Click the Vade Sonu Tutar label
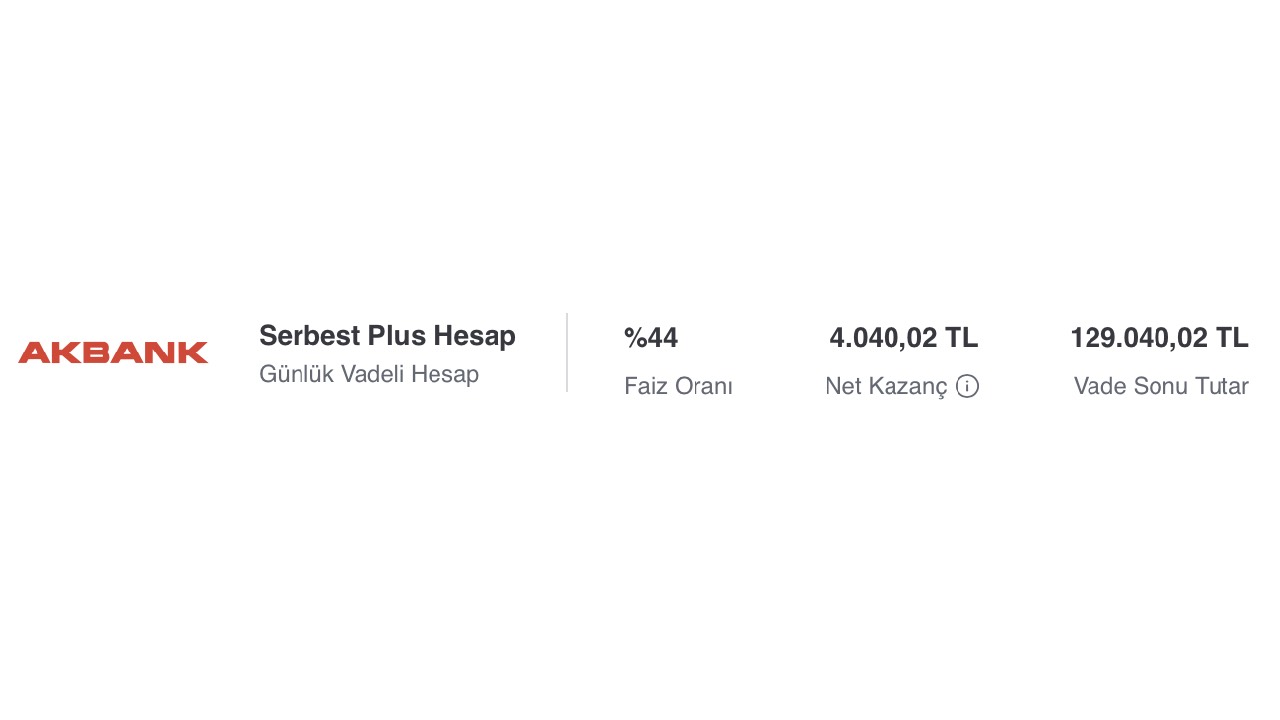Viewport: 1280px width, 720px height. pos(1161,386)
